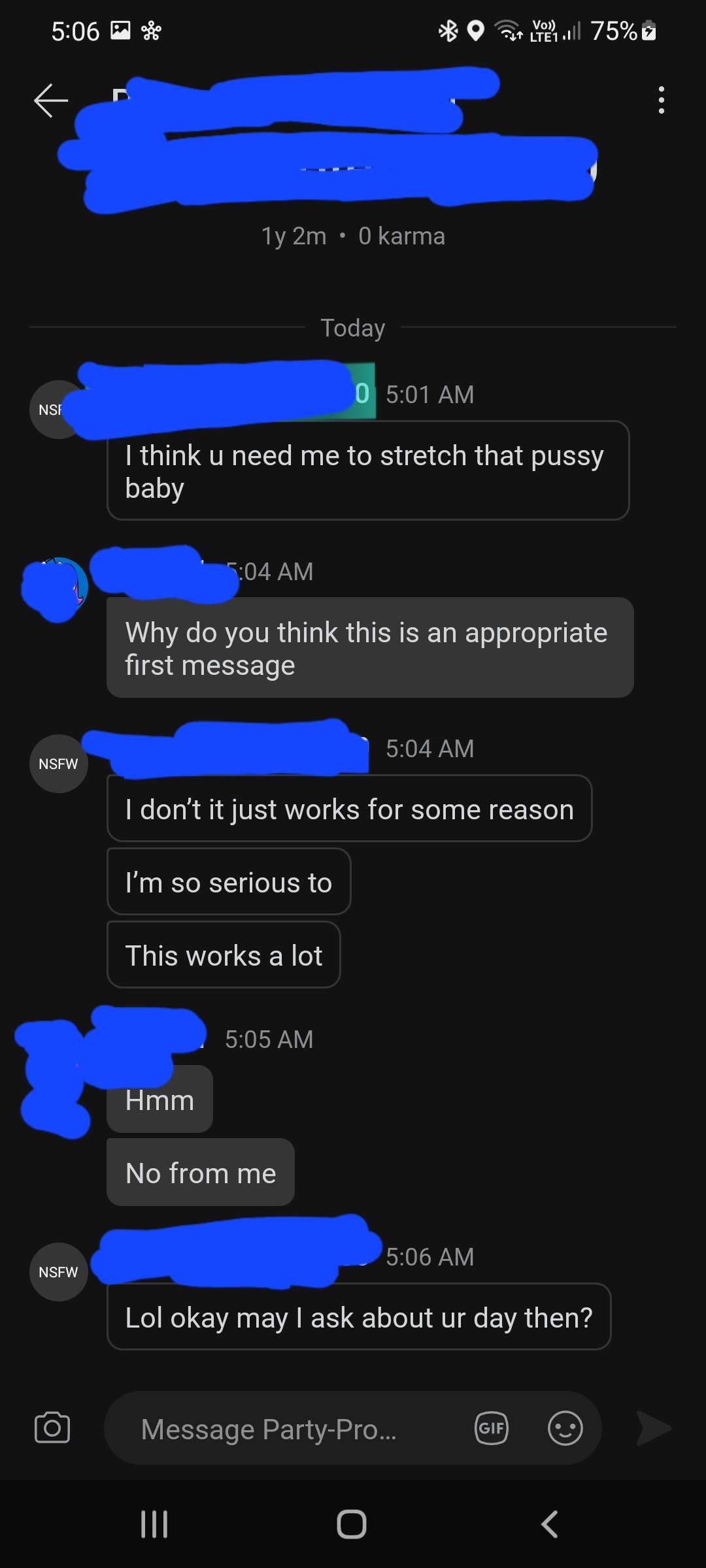Tap the Android home button

(352, 1524)
